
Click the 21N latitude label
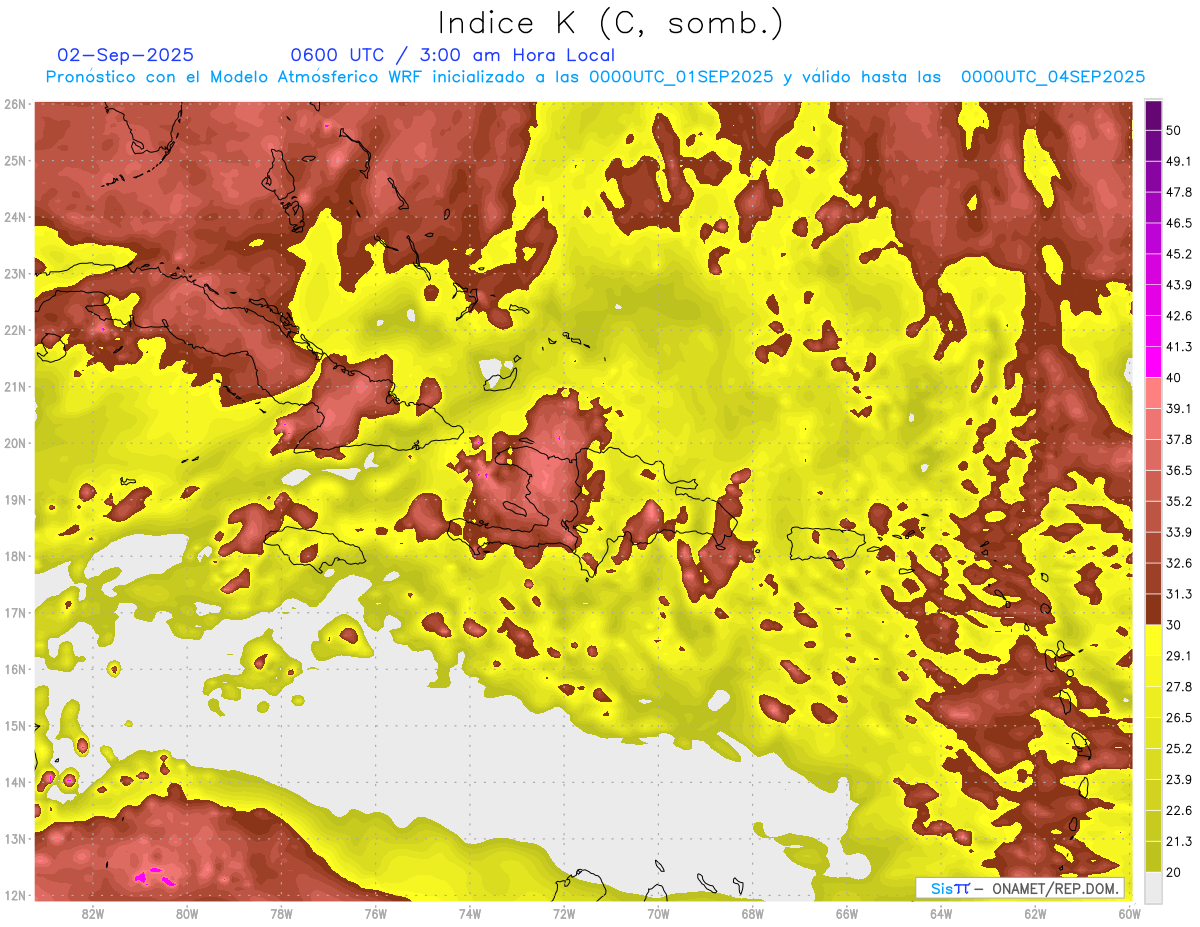coord(15,386)
